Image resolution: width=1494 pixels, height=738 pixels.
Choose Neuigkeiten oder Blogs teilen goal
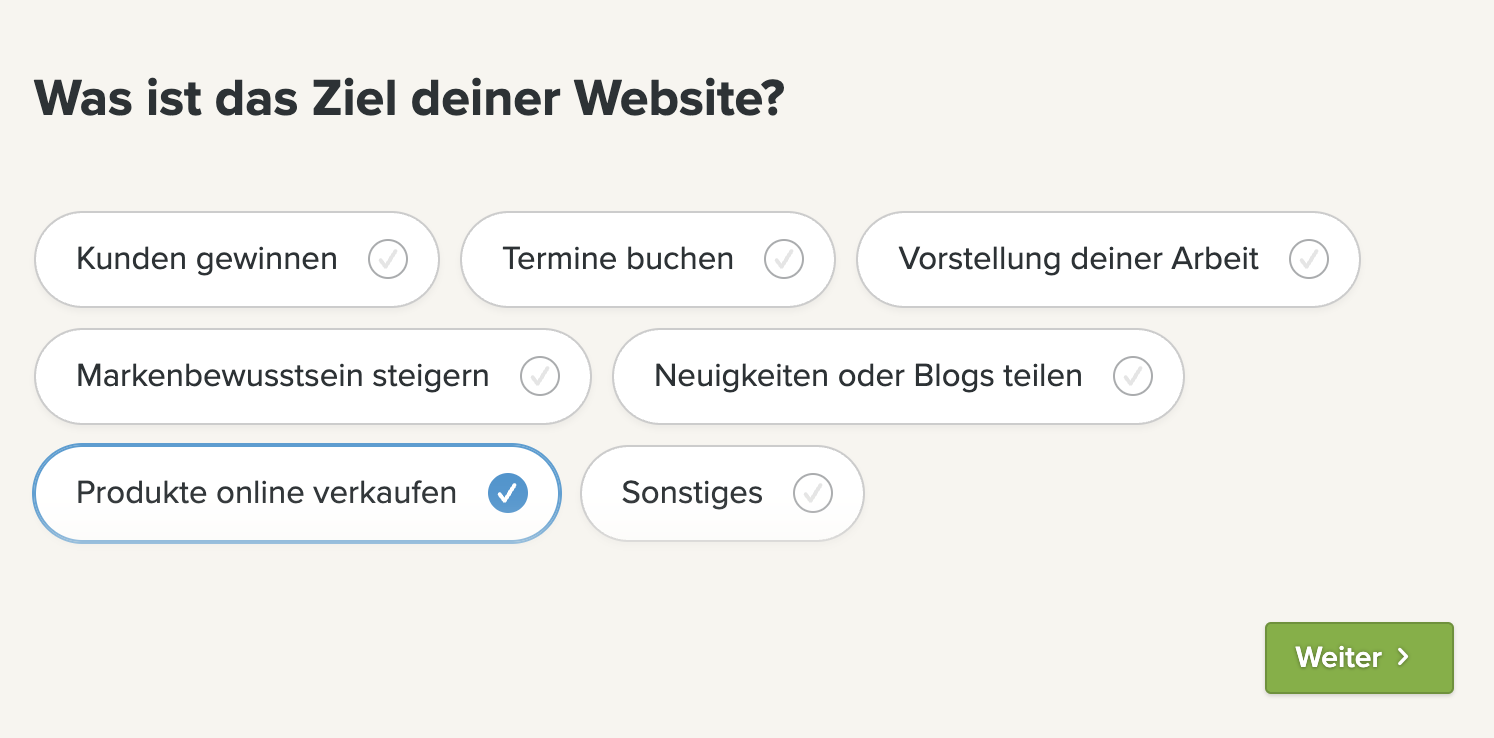[898, 376]
